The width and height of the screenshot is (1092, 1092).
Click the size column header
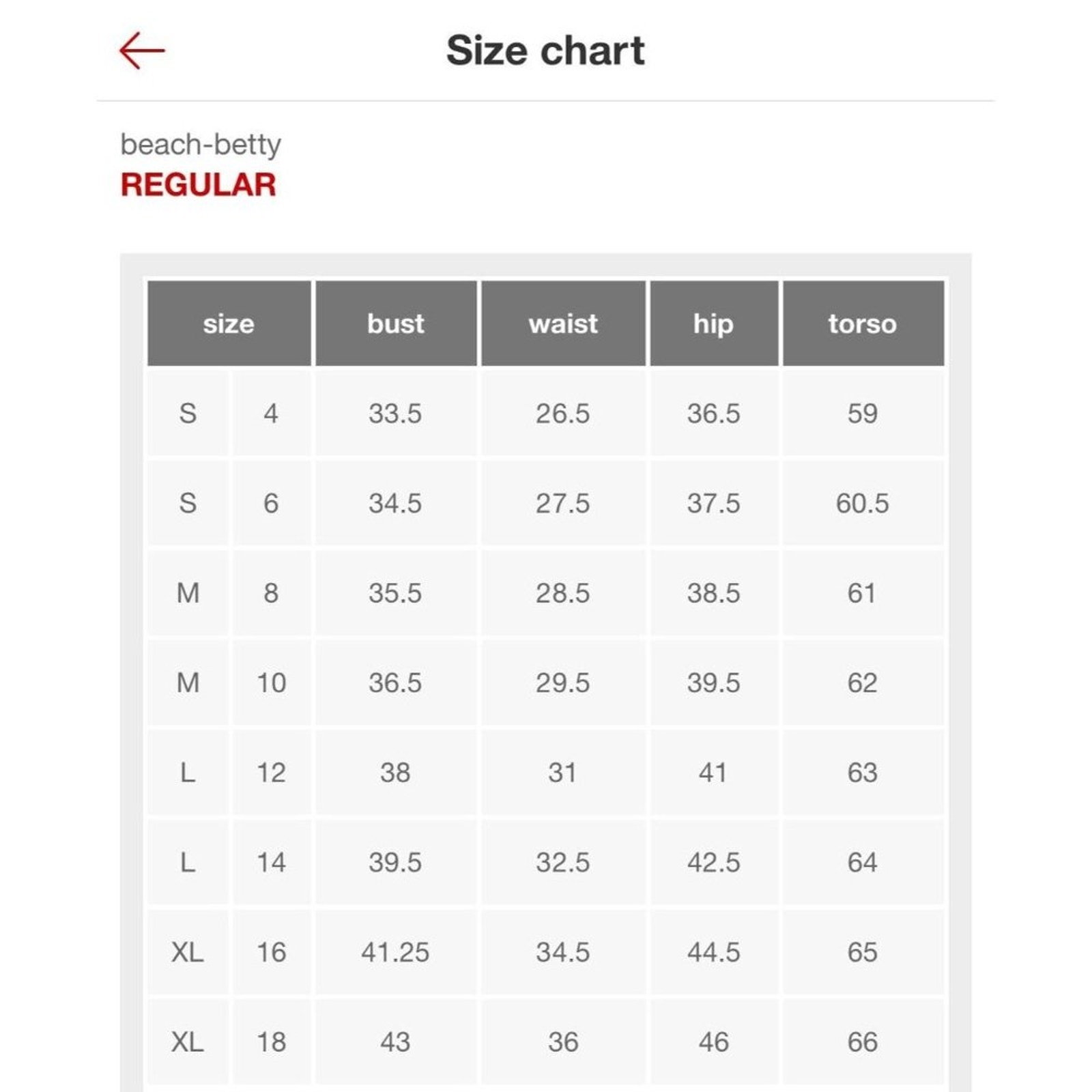tap(229, 324)
